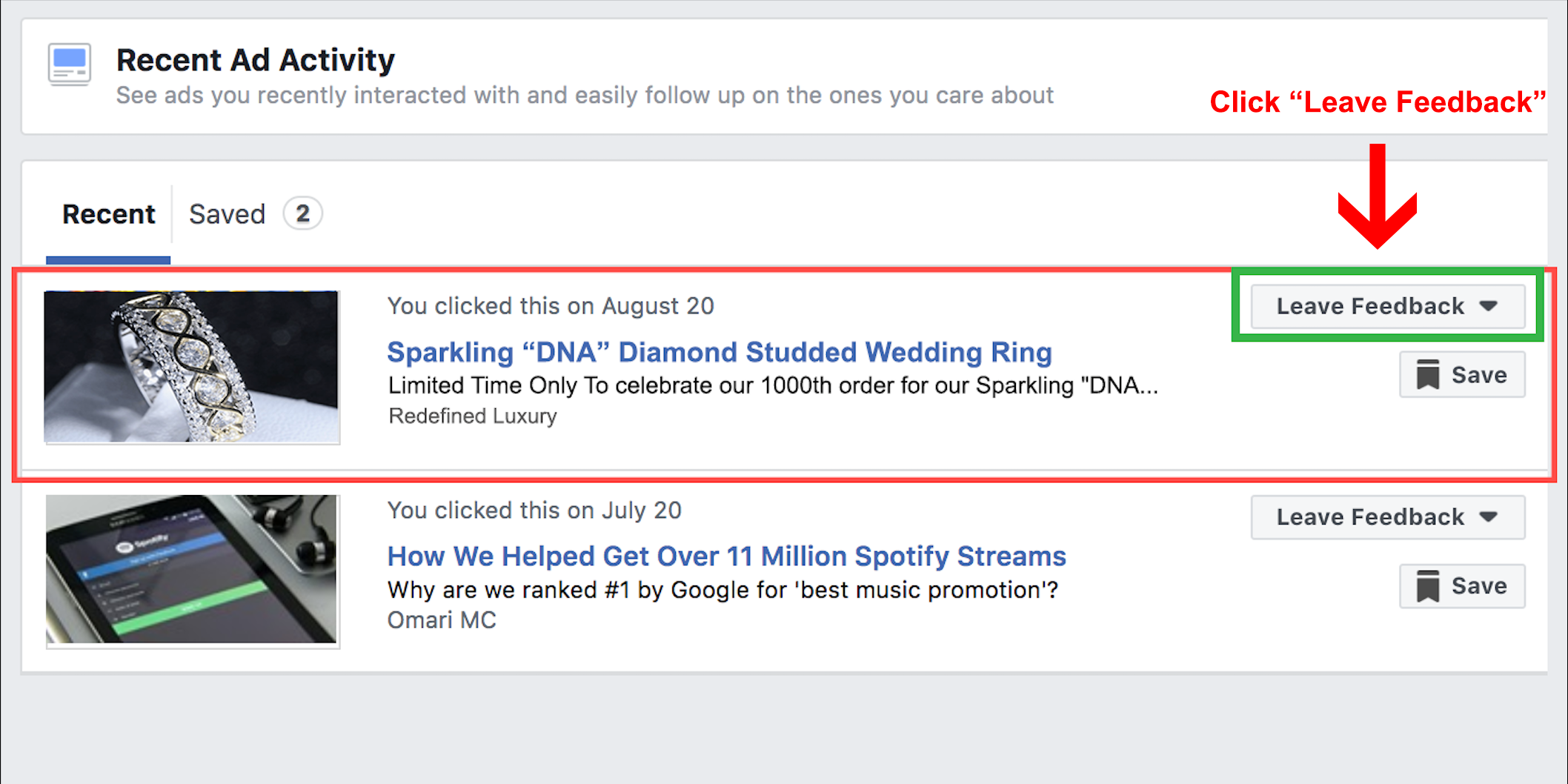Open How We Helped Get Over 11 Million Spotify Streams
This screenshot has height=784, width=1568.
[x=726, y=557]
